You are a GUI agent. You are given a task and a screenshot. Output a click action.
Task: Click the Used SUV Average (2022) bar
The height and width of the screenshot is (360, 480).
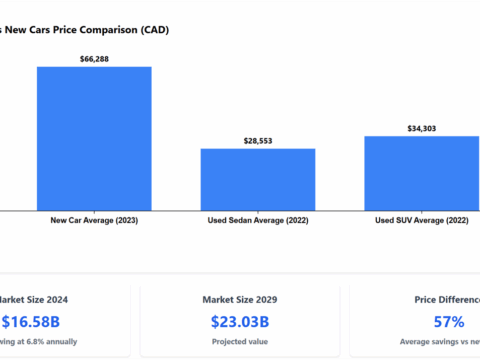[x=422, y=173]
